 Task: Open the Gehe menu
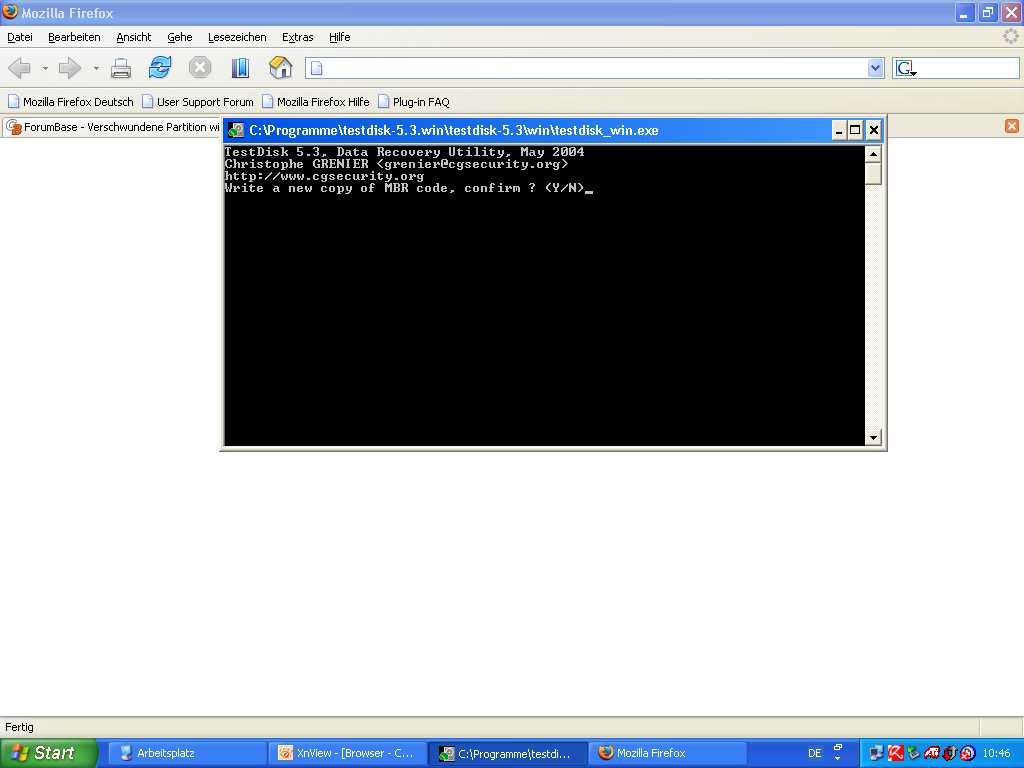[180, 37]
